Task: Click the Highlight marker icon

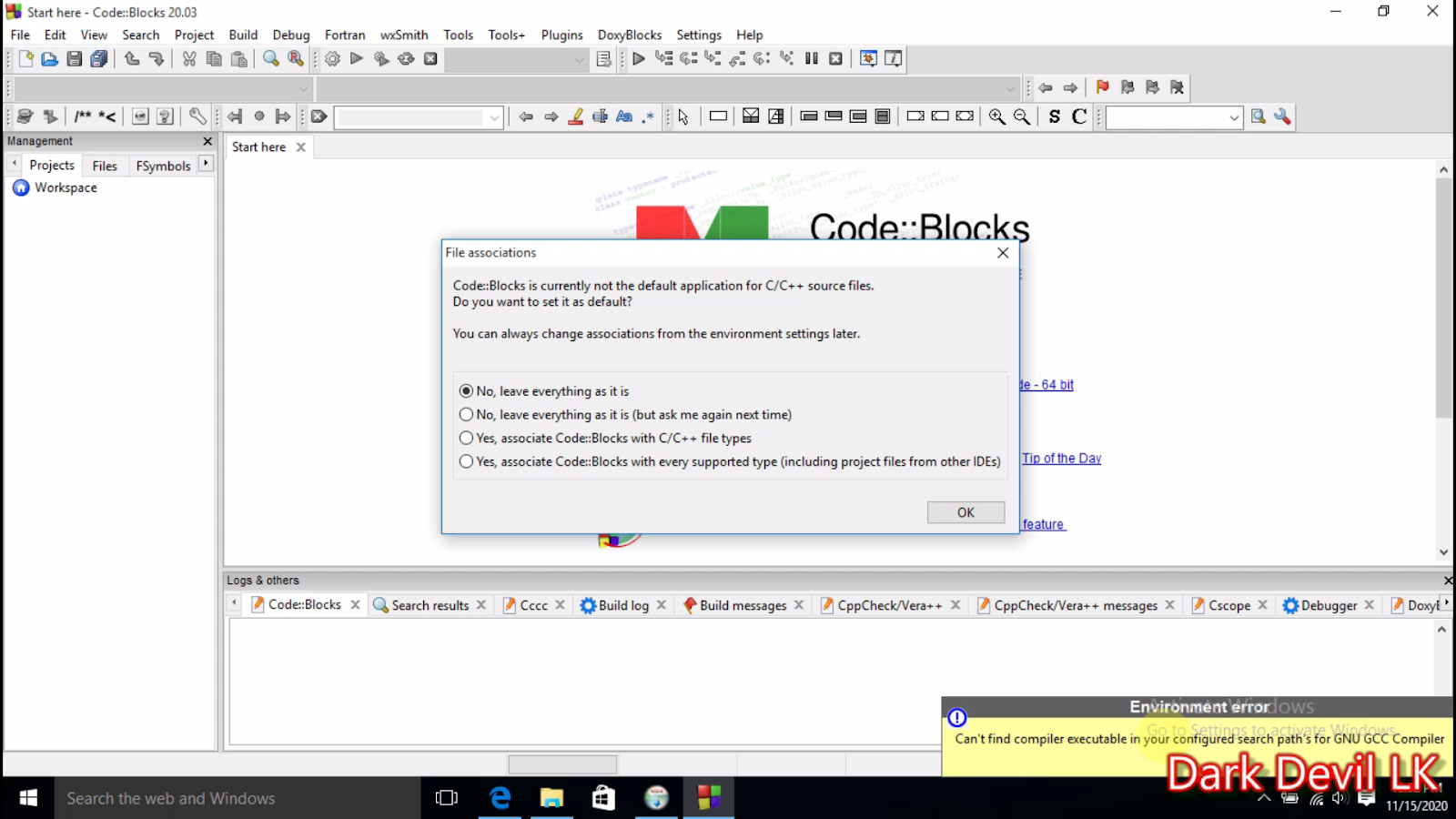Action: 575,116
